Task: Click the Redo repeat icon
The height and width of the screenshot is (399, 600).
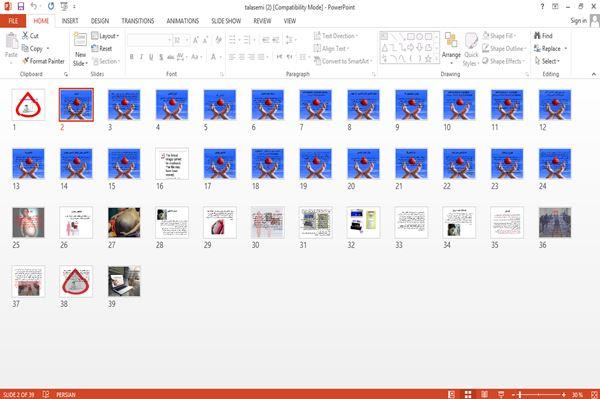Action: point(51,7)
